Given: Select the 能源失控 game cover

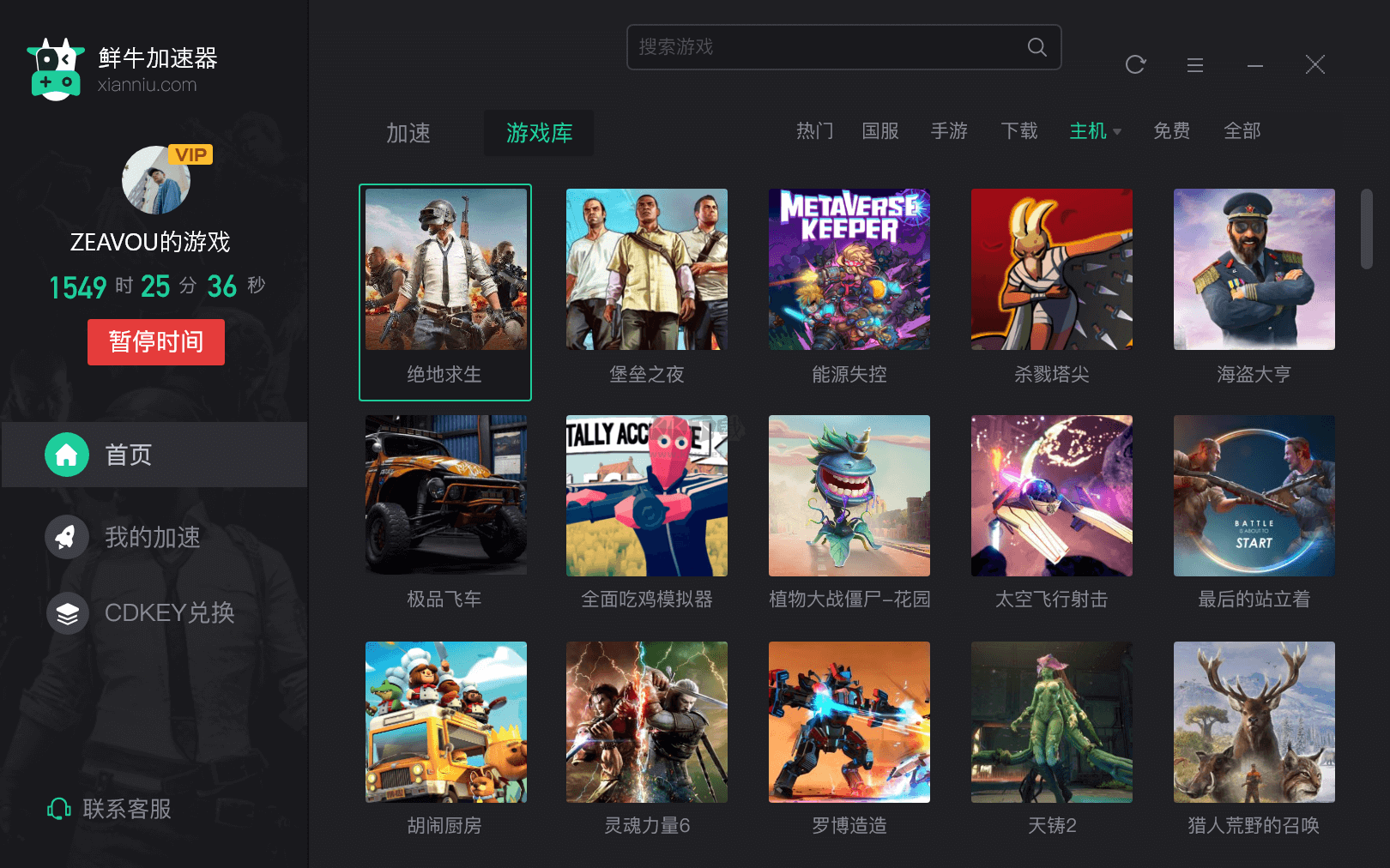Looking at the screenshot, I should tap(849, 269).
